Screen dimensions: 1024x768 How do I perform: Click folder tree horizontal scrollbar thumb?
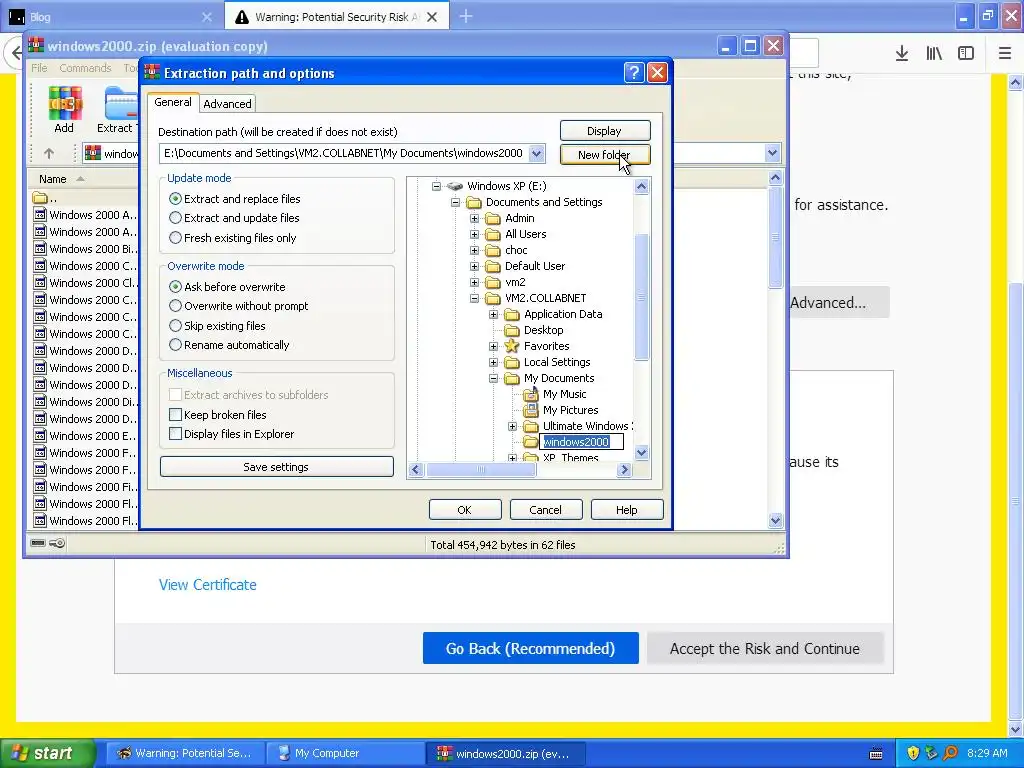click(x=481, y=470)
